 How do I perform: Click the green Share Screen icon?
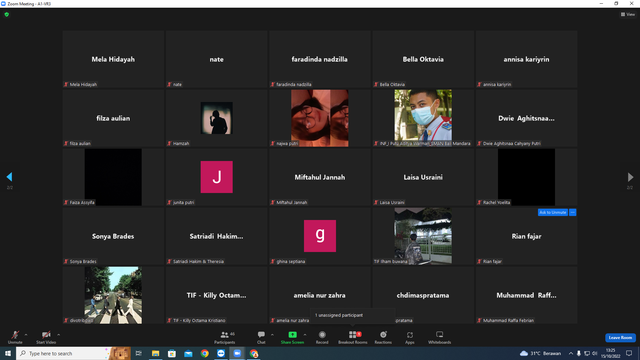pos(292,335)
